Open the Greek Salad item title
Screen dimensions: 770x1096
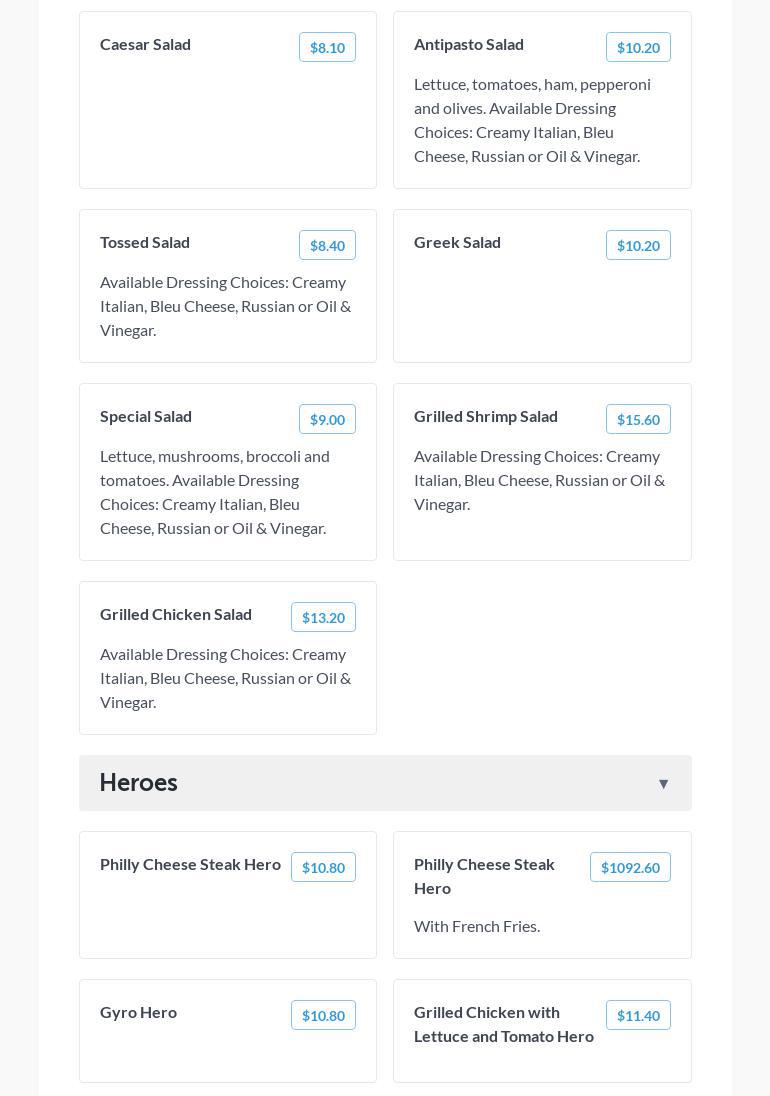tap(457, 242)
